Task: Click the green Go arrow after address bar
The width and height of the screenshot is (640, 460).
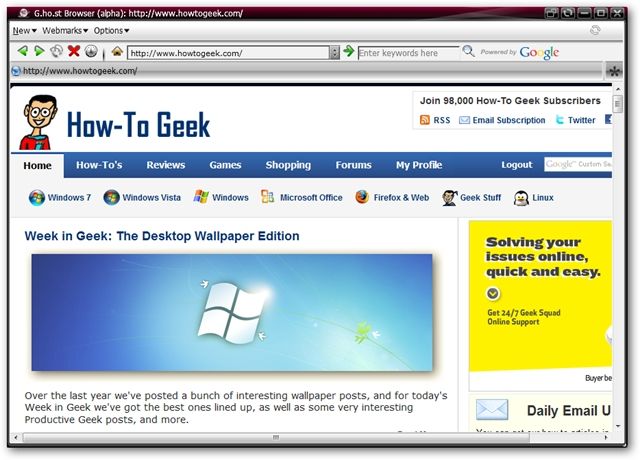Action: click(348, 51)
